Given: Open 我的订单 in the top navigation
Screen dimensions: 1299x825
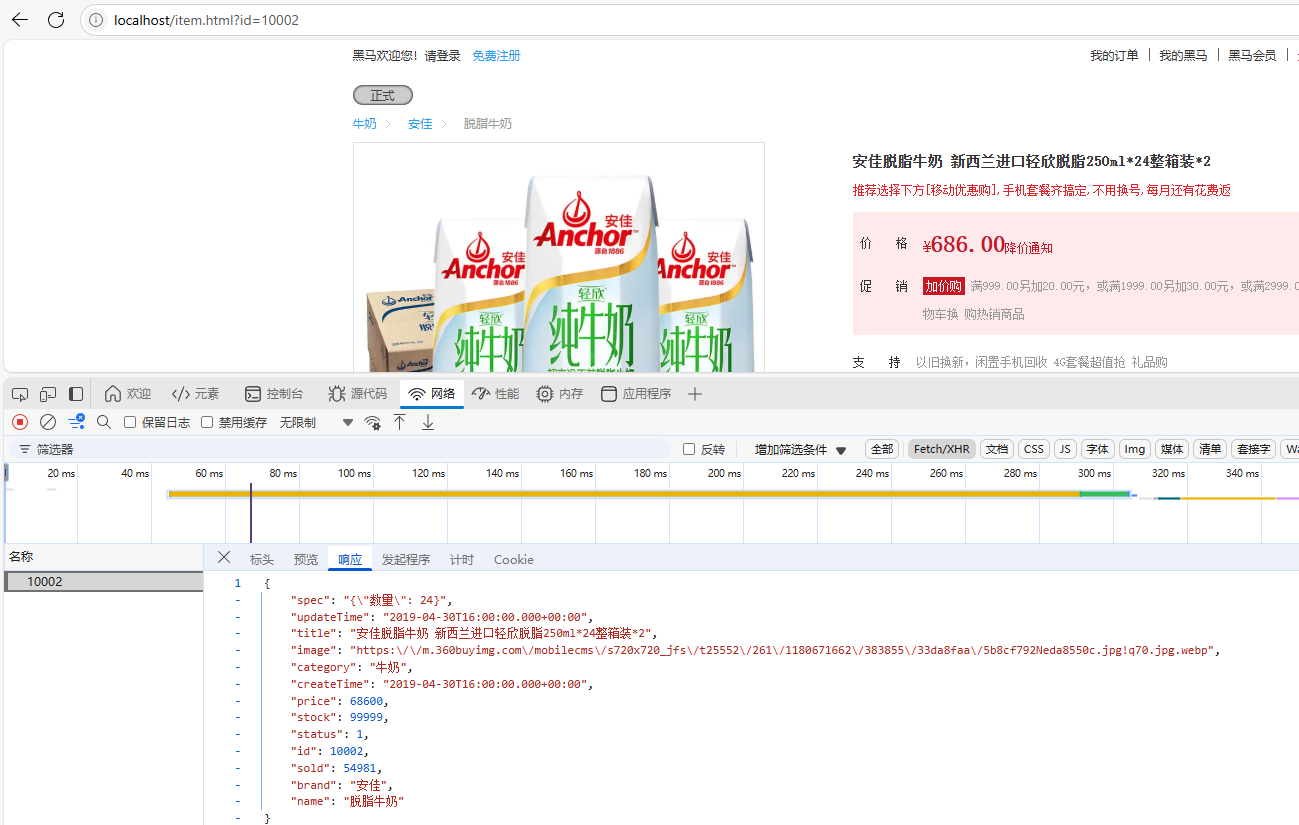Looking at the screenshot, I should [1114, 56].
